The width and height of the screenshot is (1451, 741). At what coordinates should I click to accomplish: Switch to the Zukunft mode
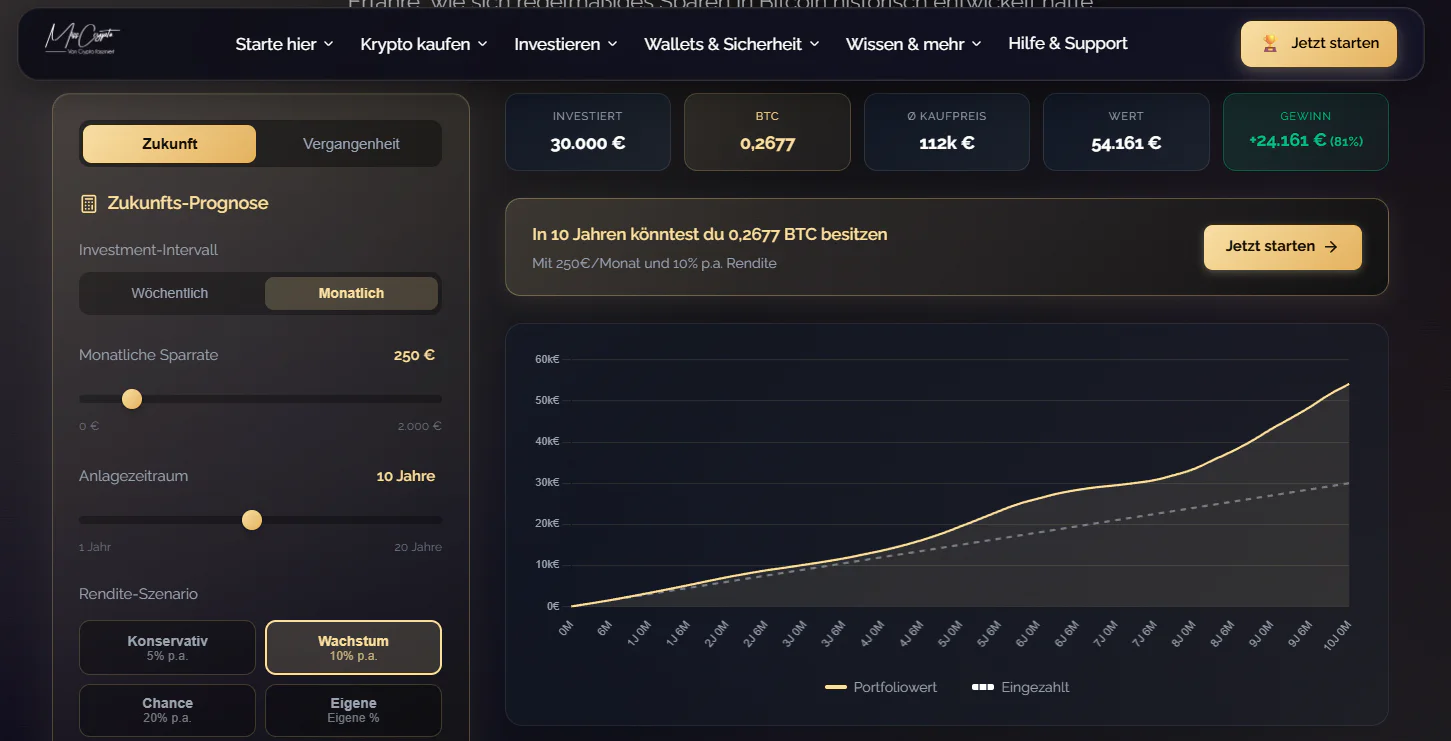tap(169, 144)
